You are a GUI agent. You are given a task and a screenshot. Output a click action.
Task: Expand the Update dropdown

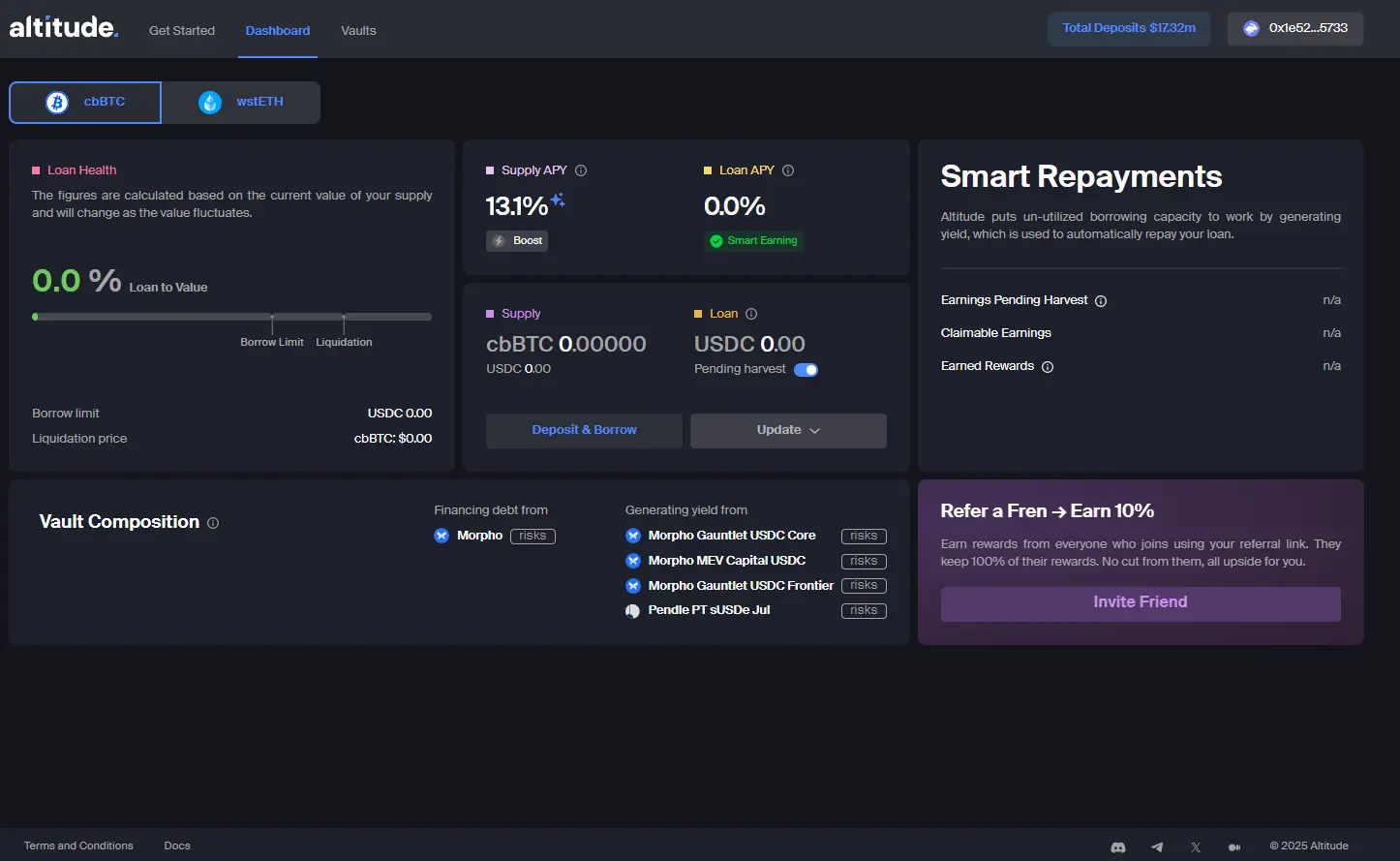point(788,431)
